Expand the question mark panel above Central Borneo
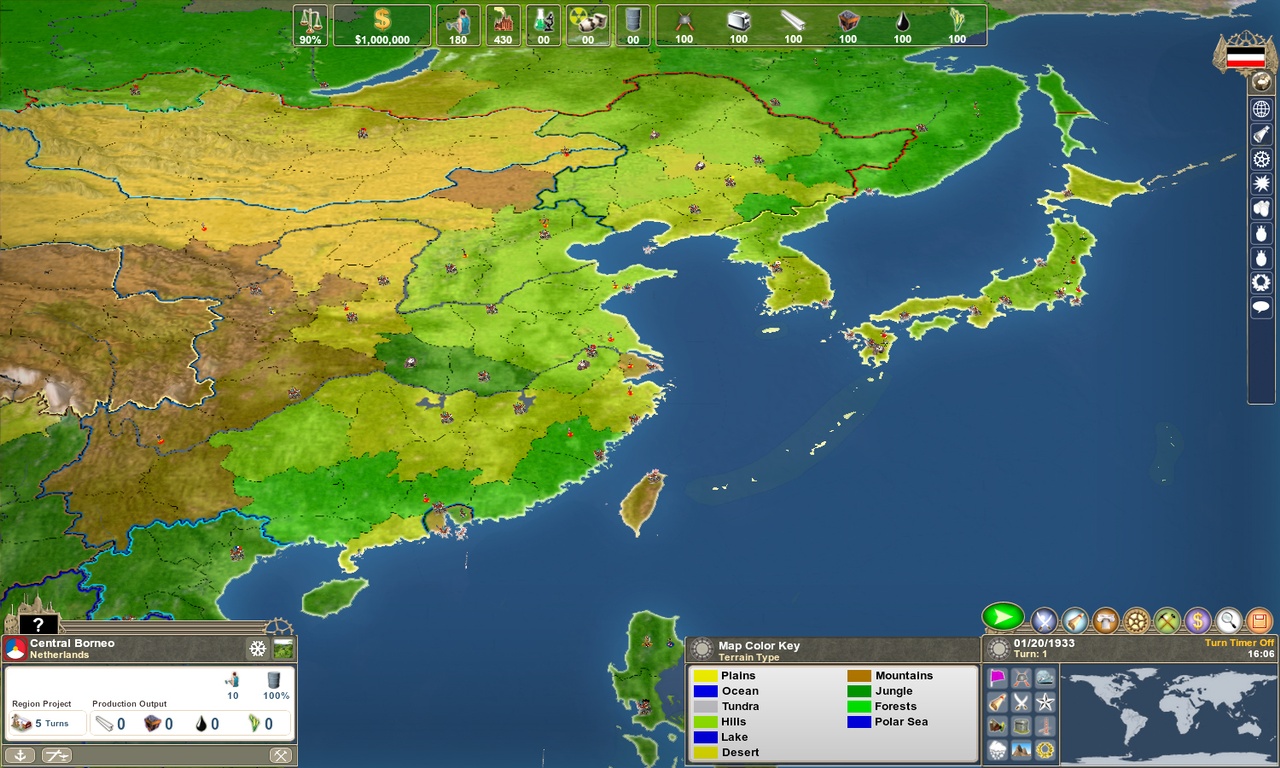The image size is (1280, 768). coord(37,626)
